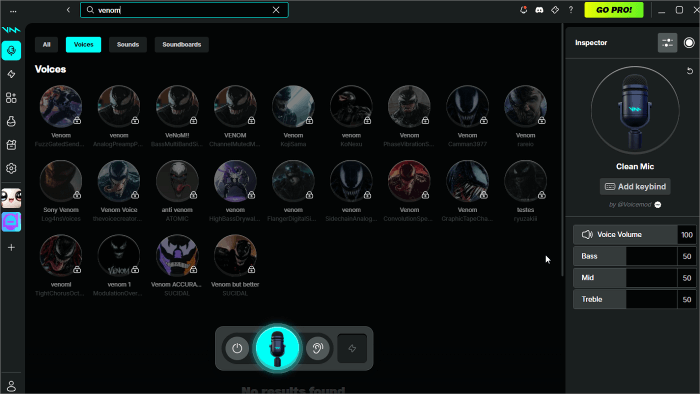Select the Venom voice by KojiSama
Screen dimensions: 700x394
293,116
